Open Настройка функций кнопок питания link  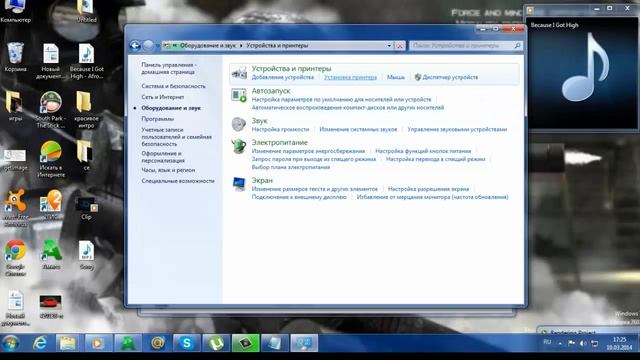(423, 151)
